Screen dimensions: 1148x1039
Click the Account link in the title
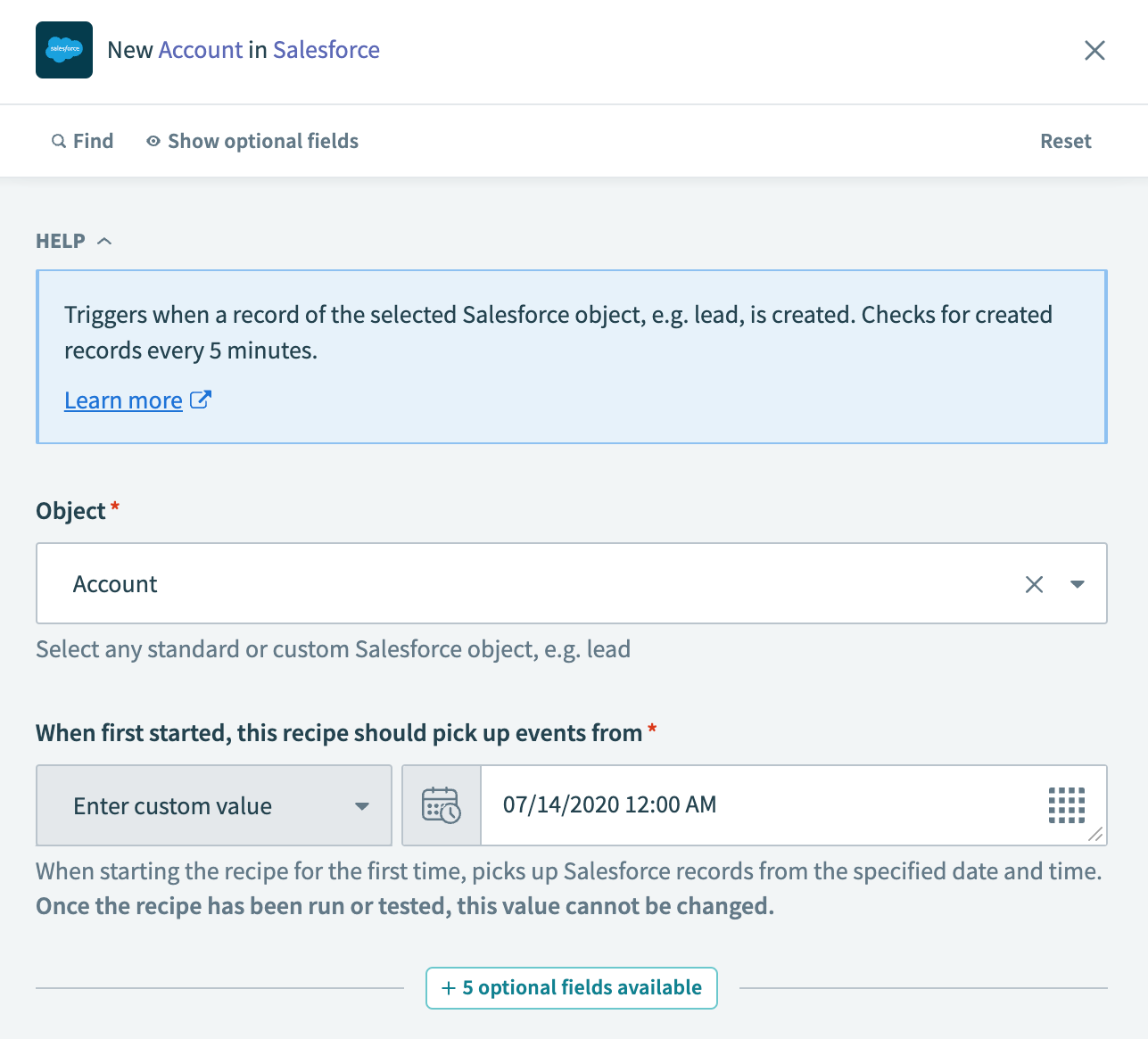[x=201, y=50]
